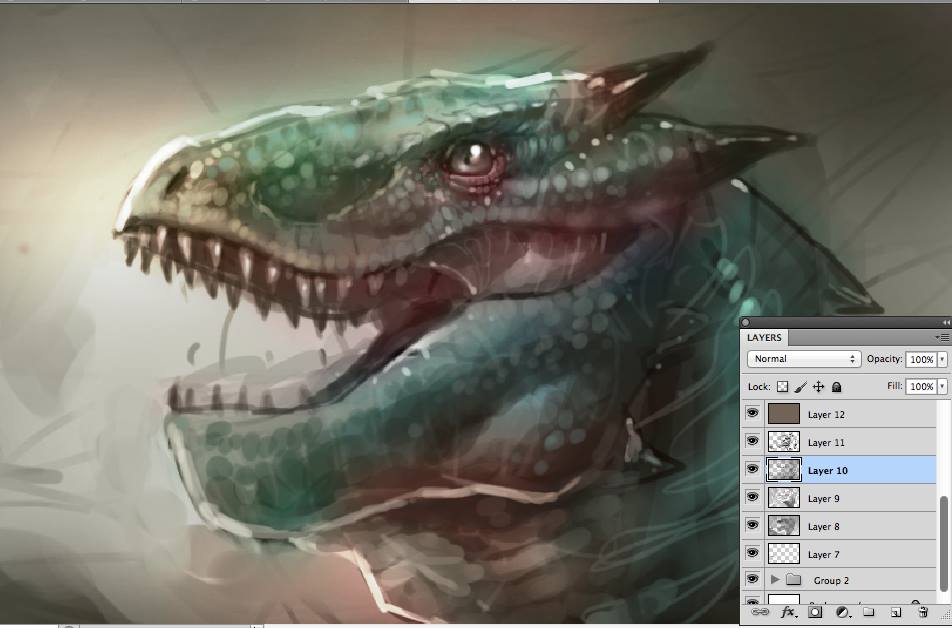Create a new group folder icon
The height and width of the screenshot is (628, 952).
(869, 612)
